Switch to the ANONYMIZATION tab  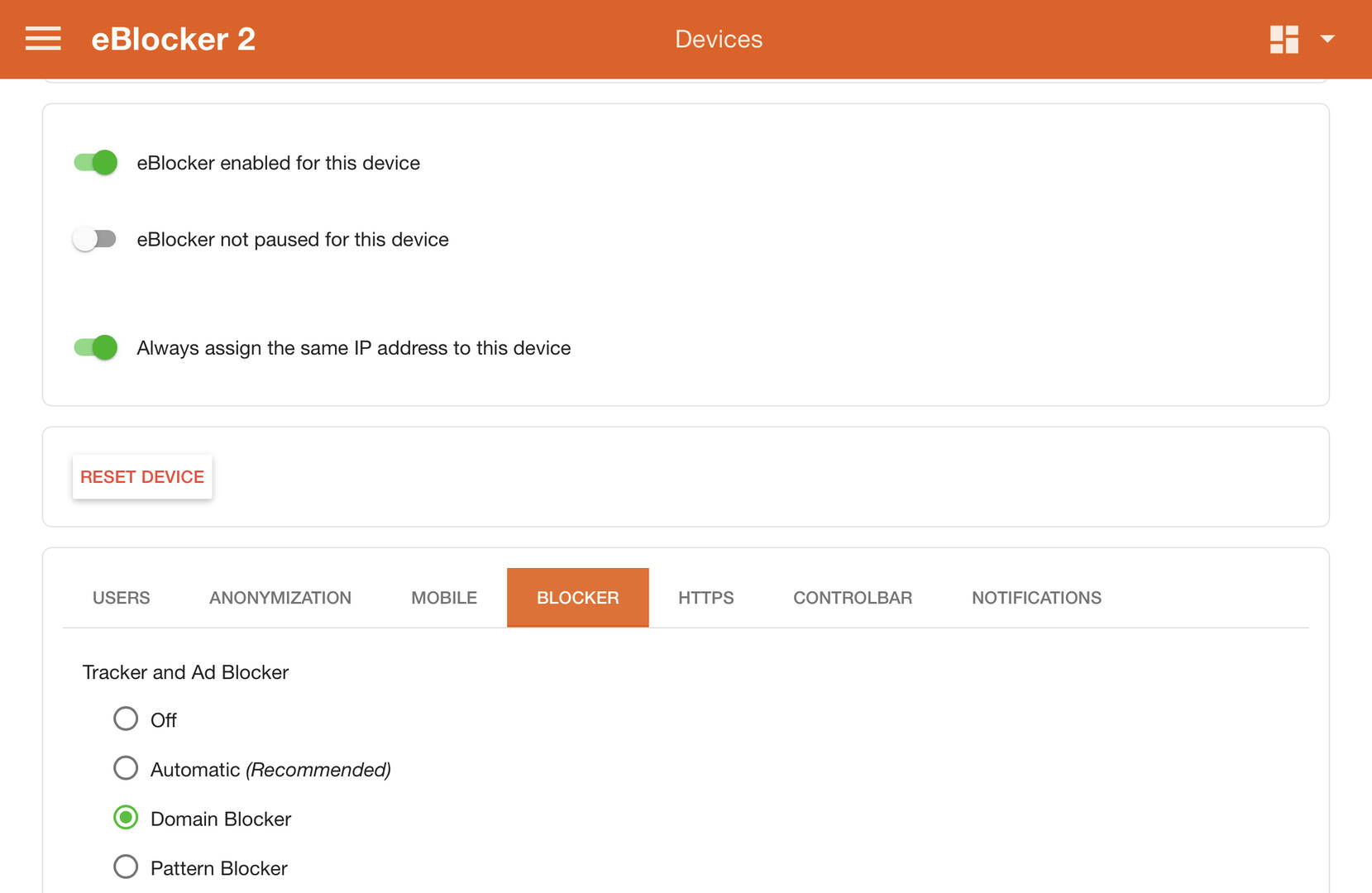(280, 598)
